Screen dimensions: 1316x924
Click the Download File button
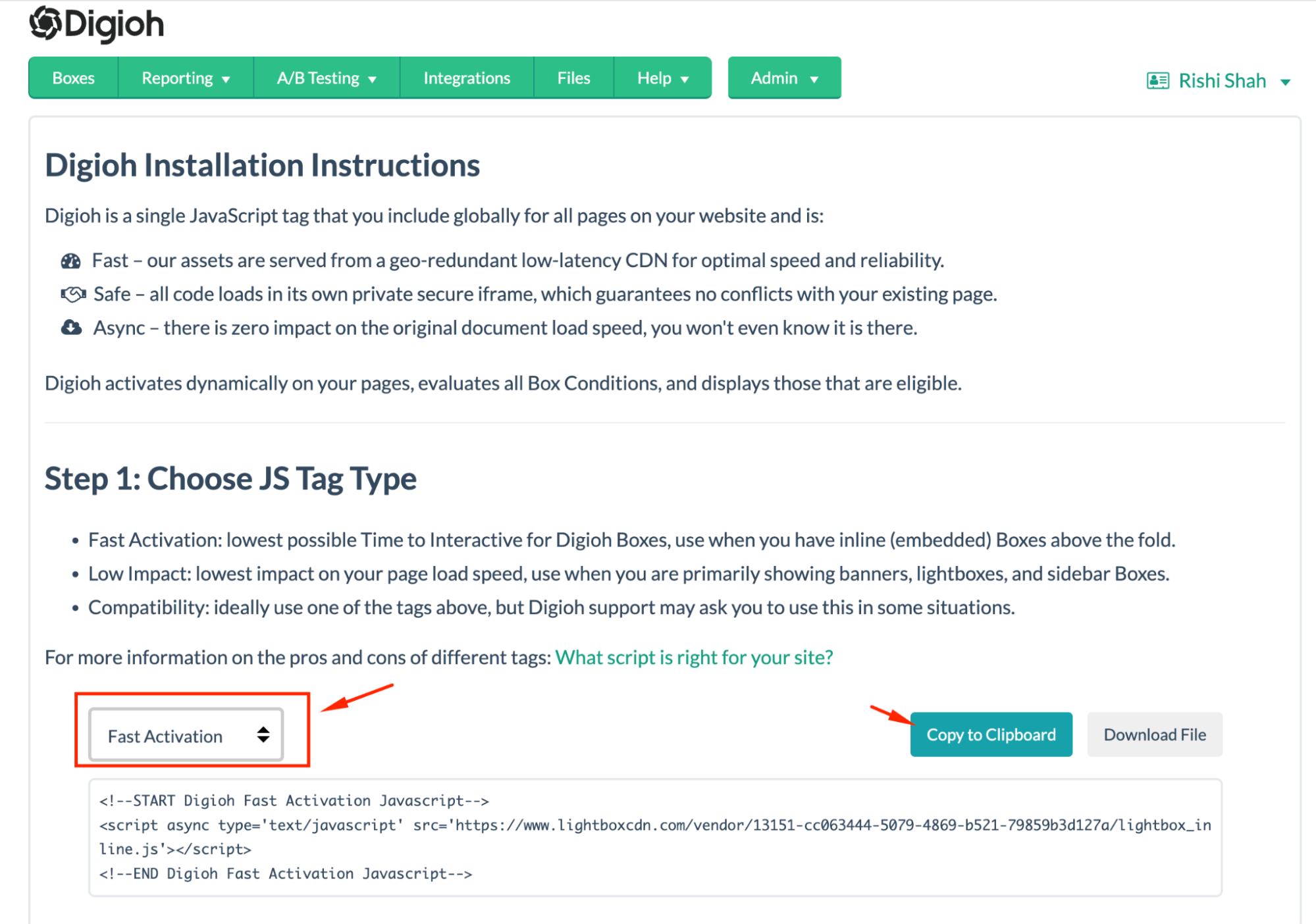1155,734
